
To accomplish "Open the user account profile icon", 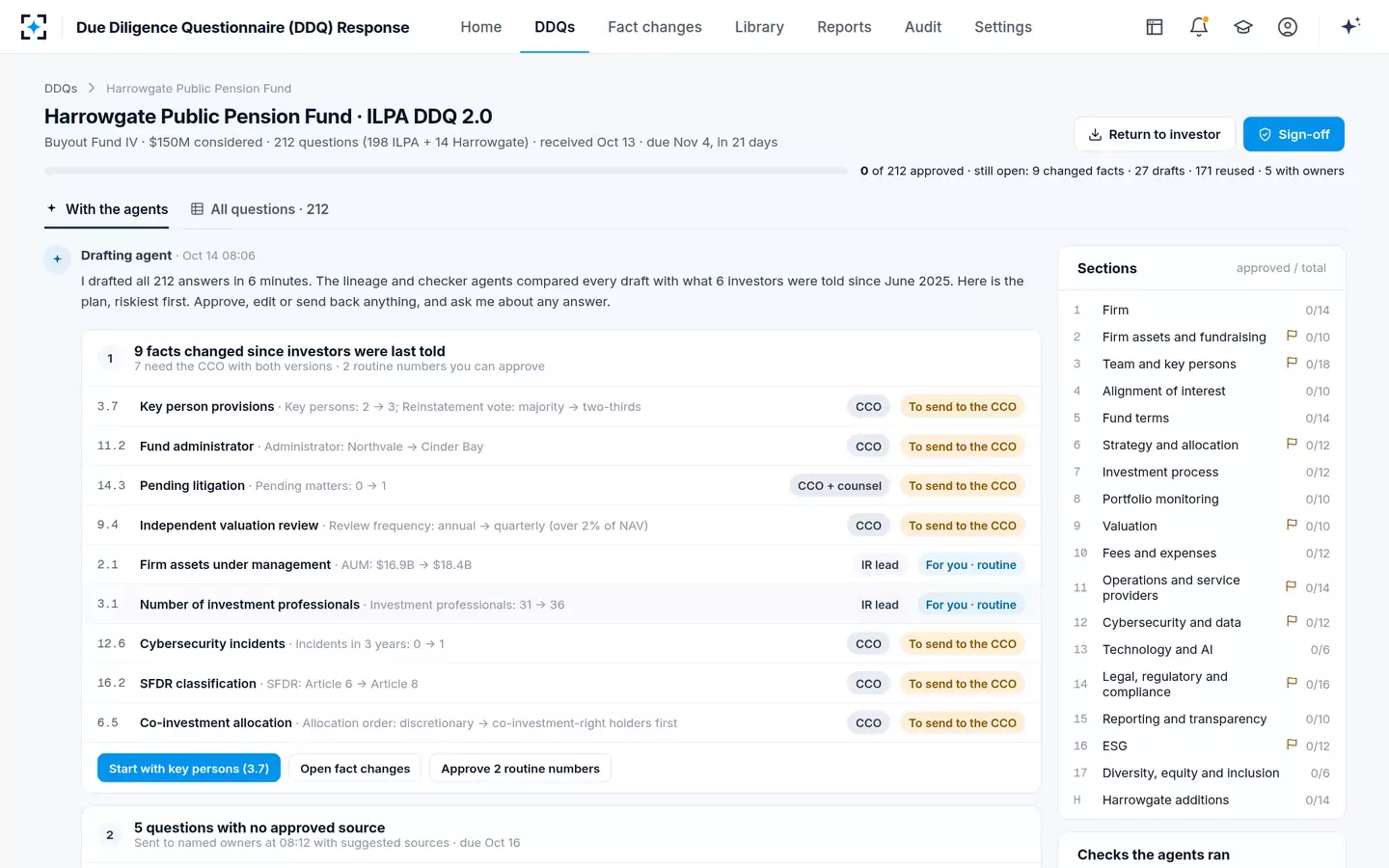I will click(x=1288, y=27).
